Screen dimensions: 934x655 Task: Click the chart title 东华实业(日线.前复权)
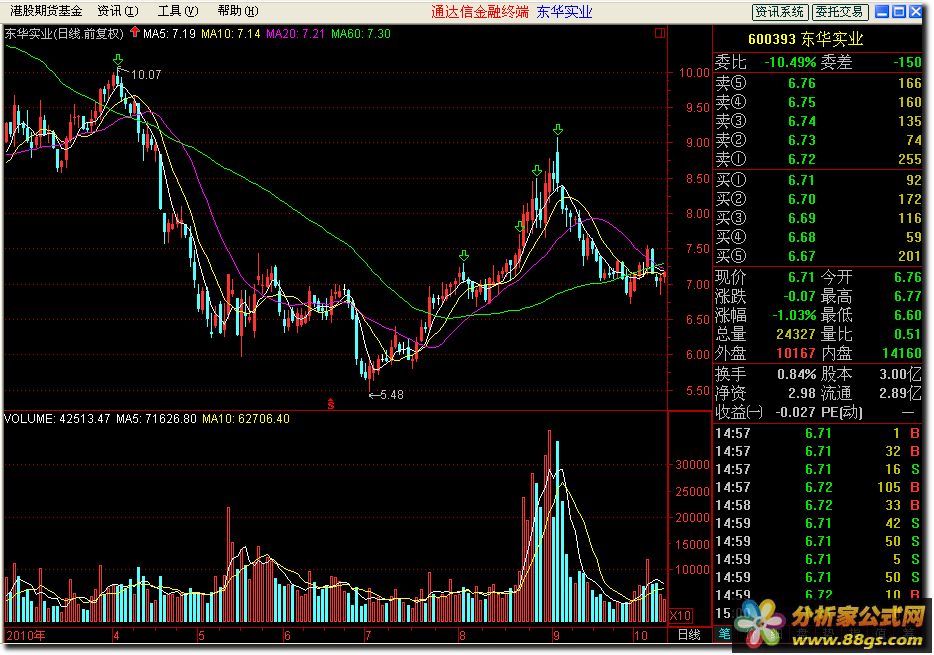(x=64, y=34)
